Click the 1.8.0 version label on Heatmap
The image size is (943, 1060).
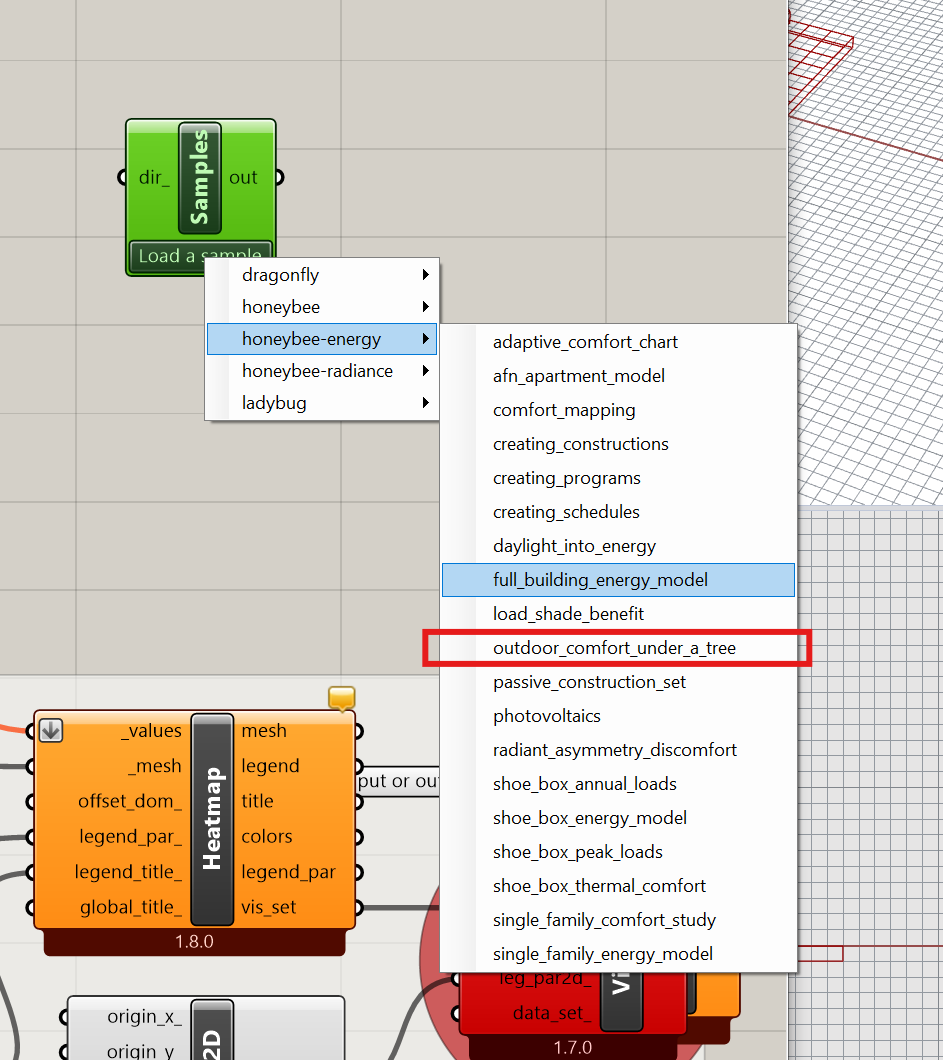[x=194, y=942]
